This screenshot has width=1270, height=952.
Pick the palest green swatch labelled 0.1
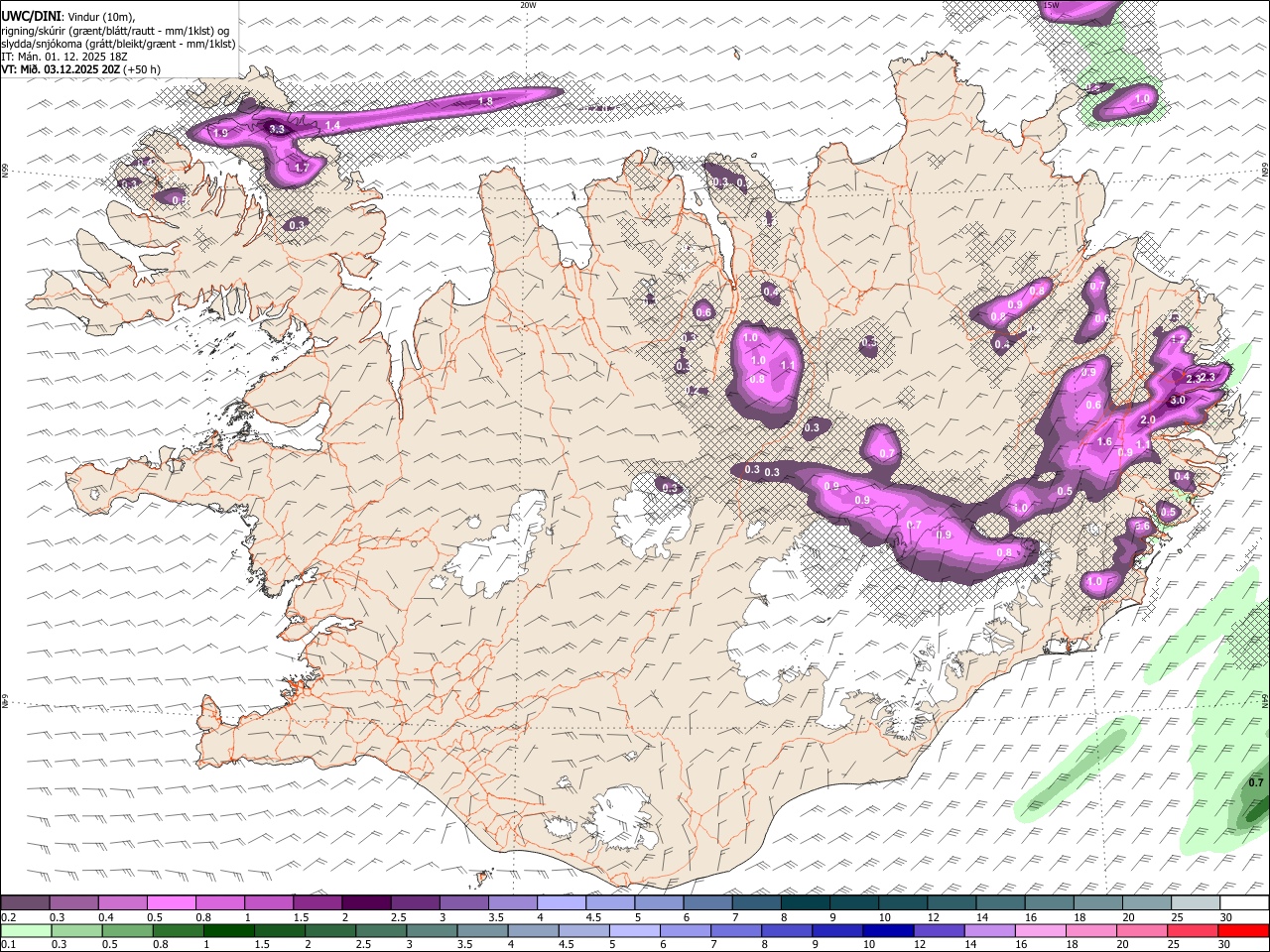pos(26,931)
